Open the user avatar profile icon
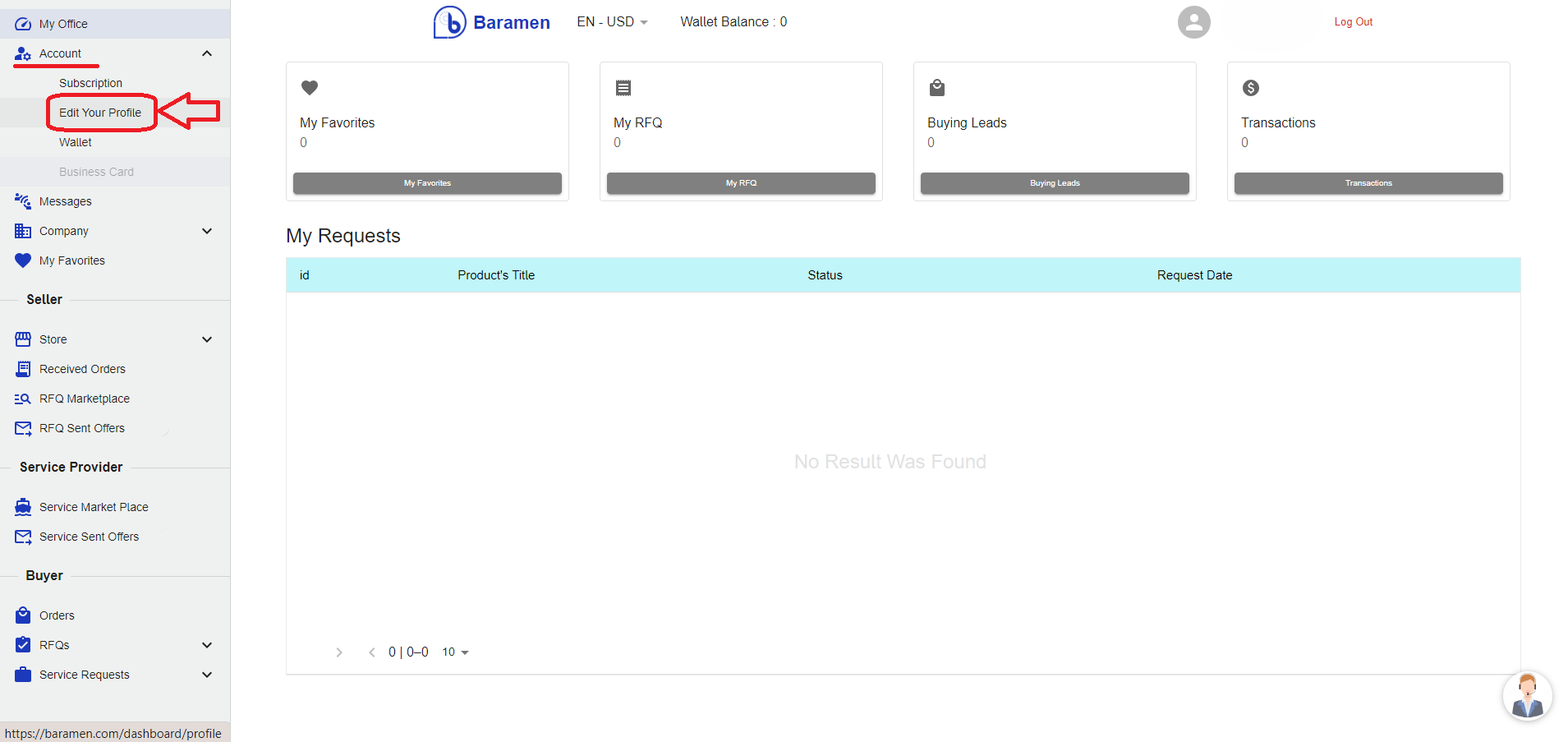Viewport: 1568px width, 742px height. coord(1194,22)
